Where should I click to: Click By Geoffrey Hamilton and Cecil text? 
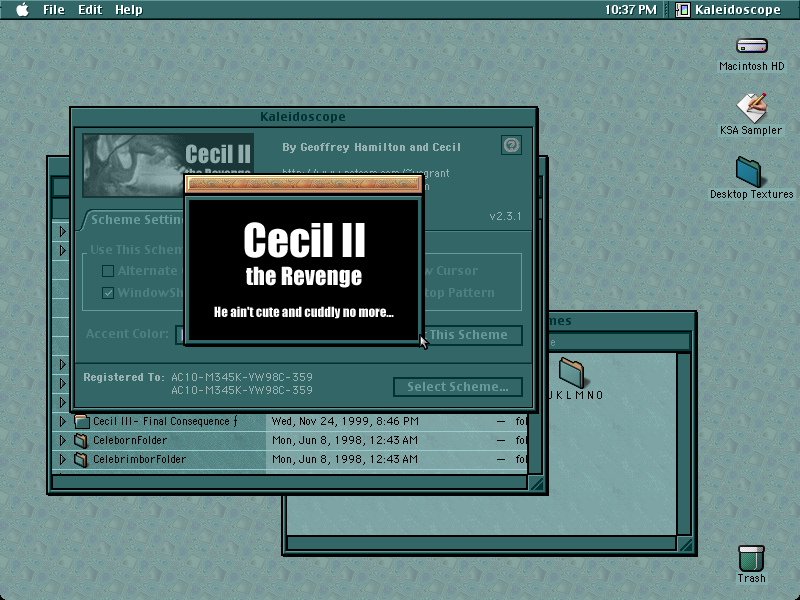(371, 147)
